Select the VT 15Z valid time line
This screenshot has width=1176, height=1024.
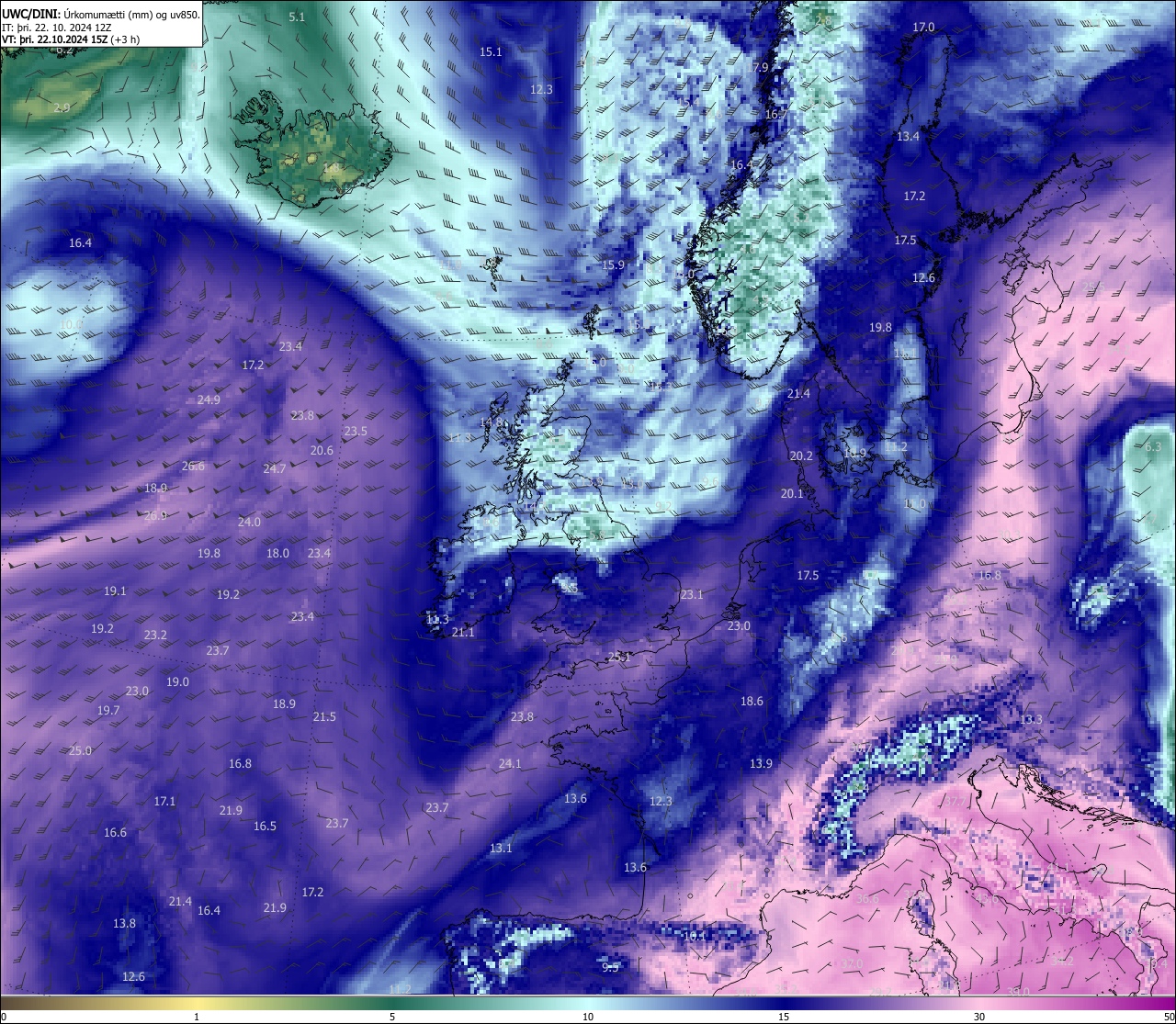click(x=71, y=39)
